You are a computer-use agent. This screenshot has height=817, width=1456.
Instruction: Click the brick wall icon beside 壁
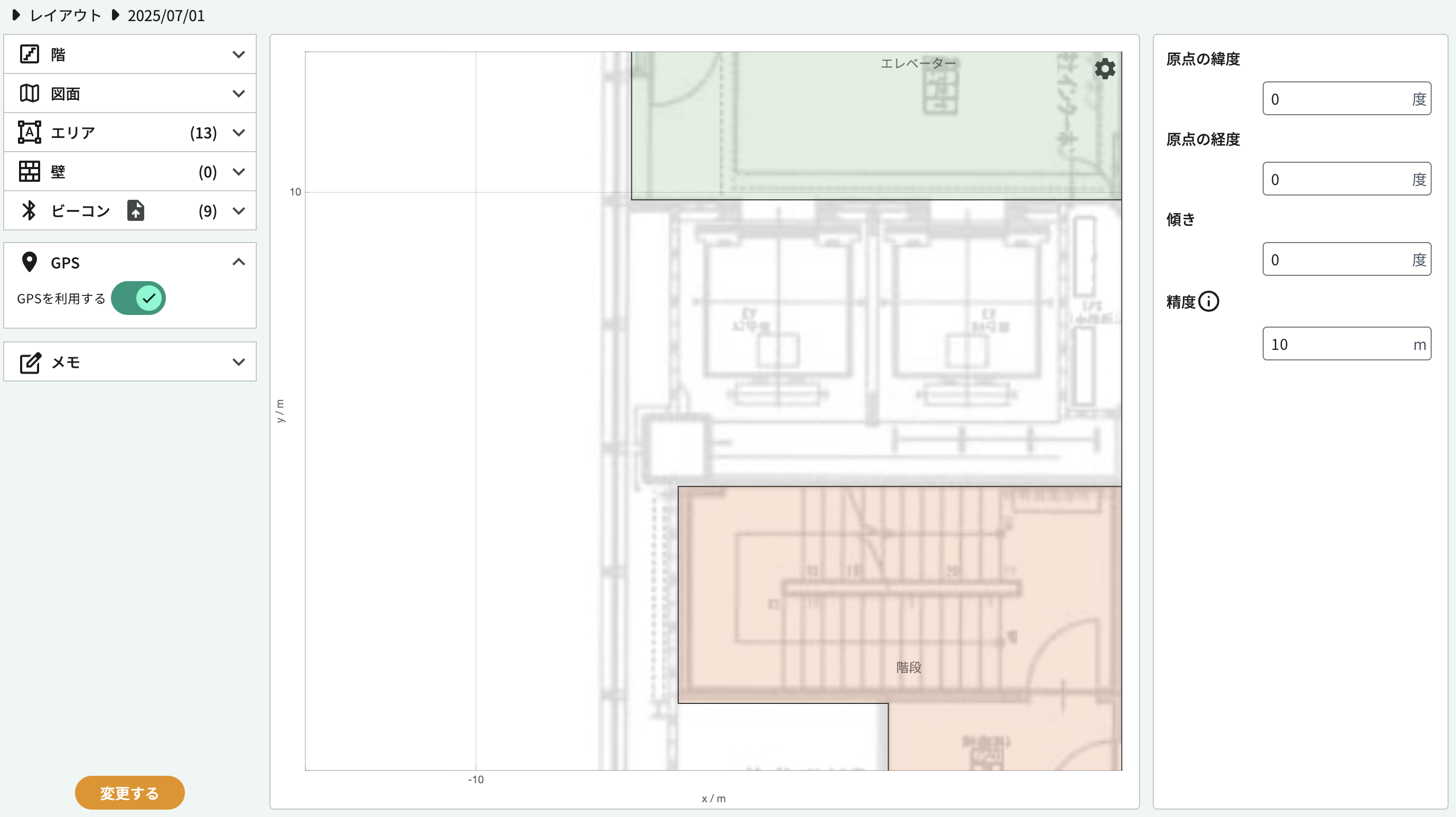pos(30,171)
